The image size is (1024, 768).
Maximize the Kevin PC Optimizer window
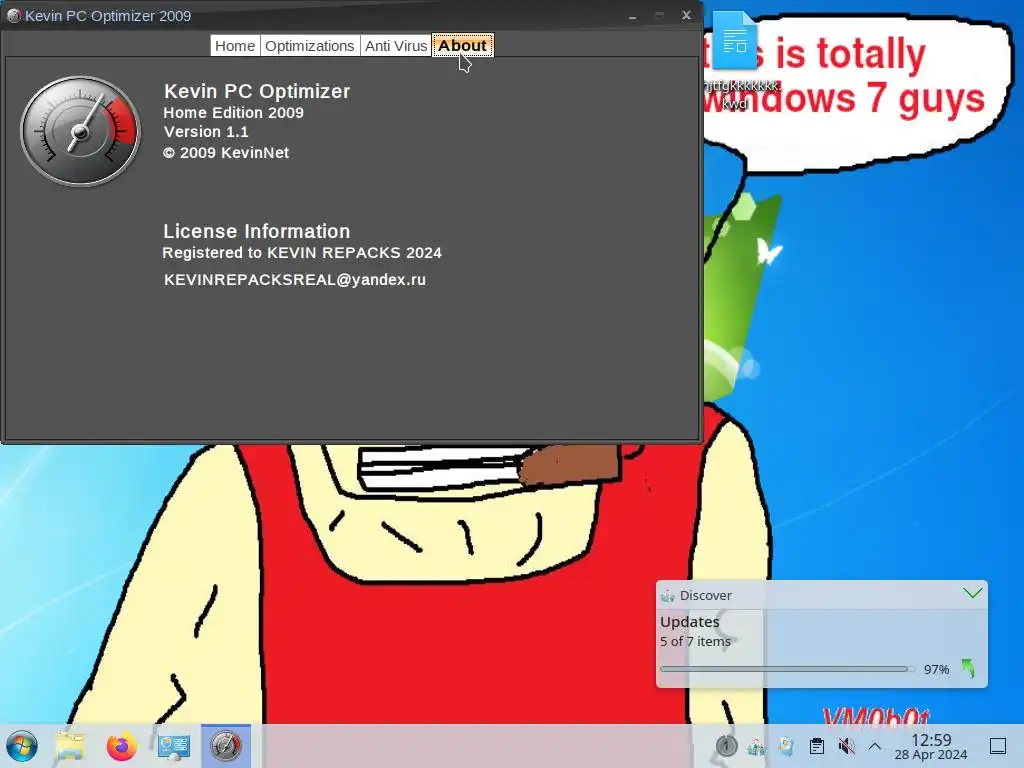[659, 16]
